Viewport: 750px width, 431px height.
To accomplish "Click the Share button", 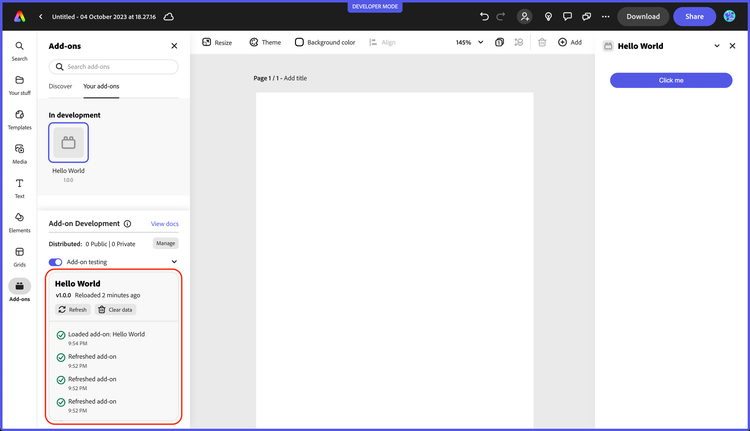I will [x=694, y=17].
